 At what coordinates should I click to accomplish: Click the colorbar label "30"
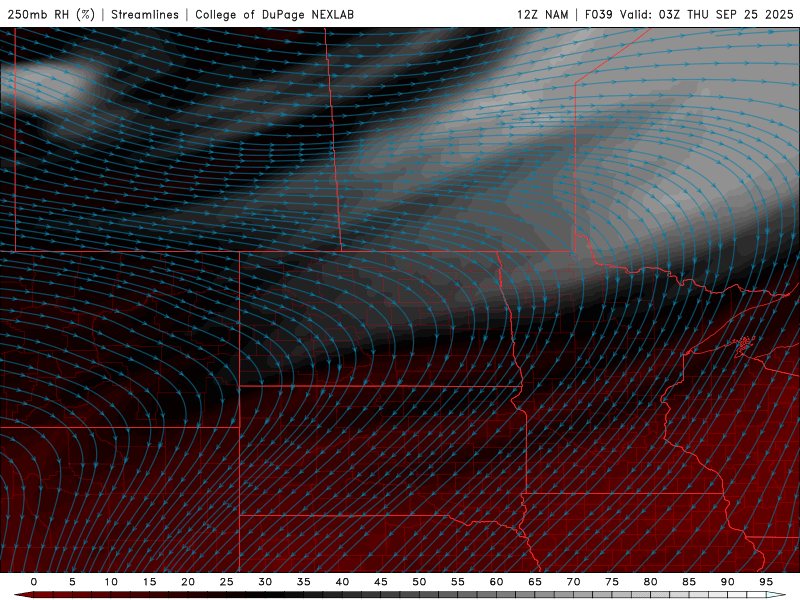coord(265,582)
